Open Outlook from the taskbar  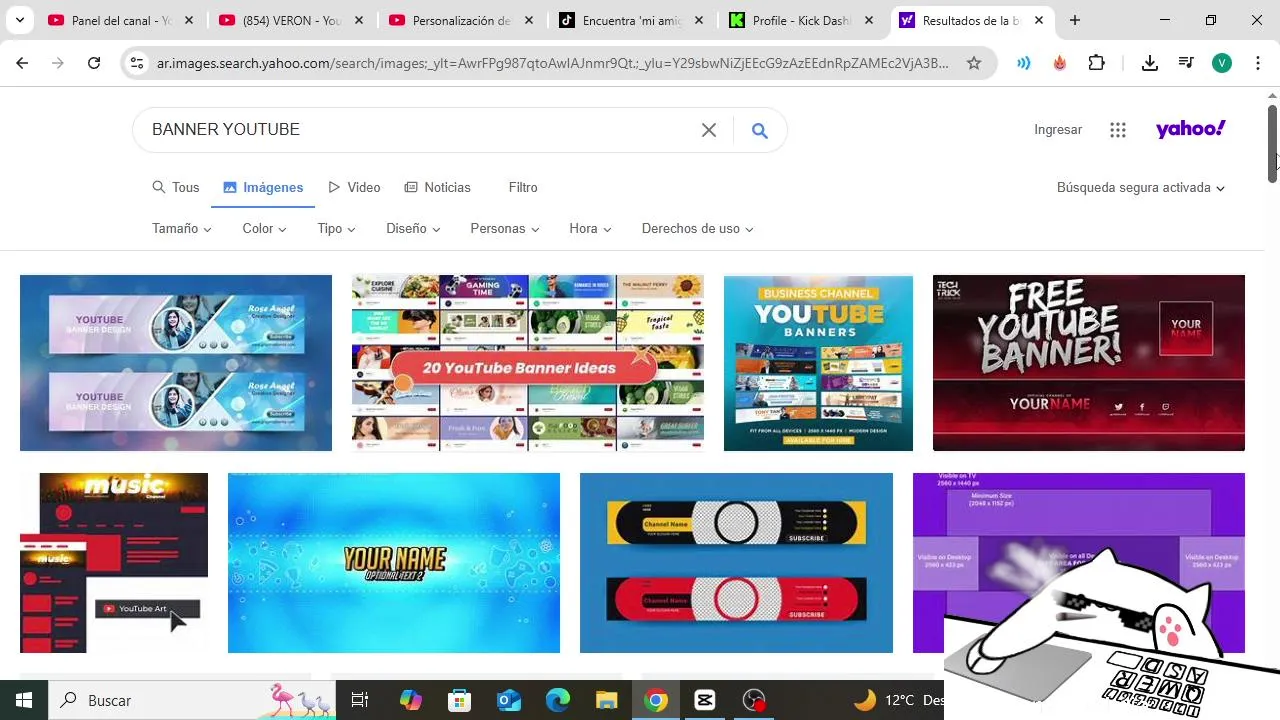tap(509, 700)
